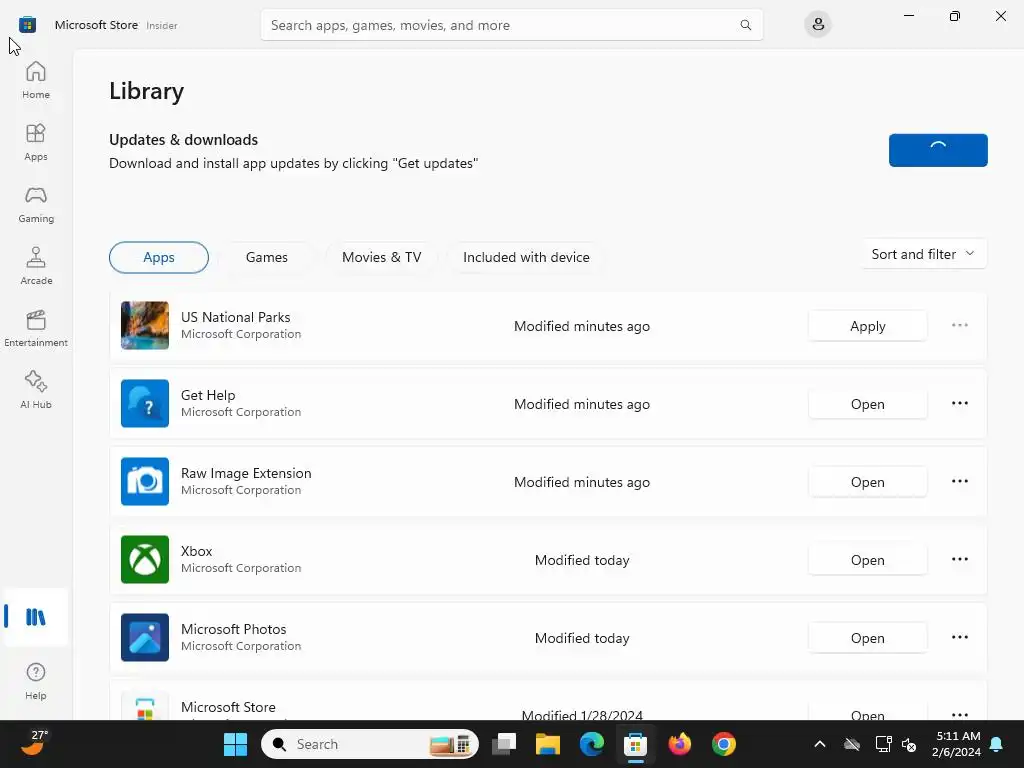Image resolution: width=1024 pixels, height=768 pixels.
Task: Open the Get Help app
Action: [867, 404]
